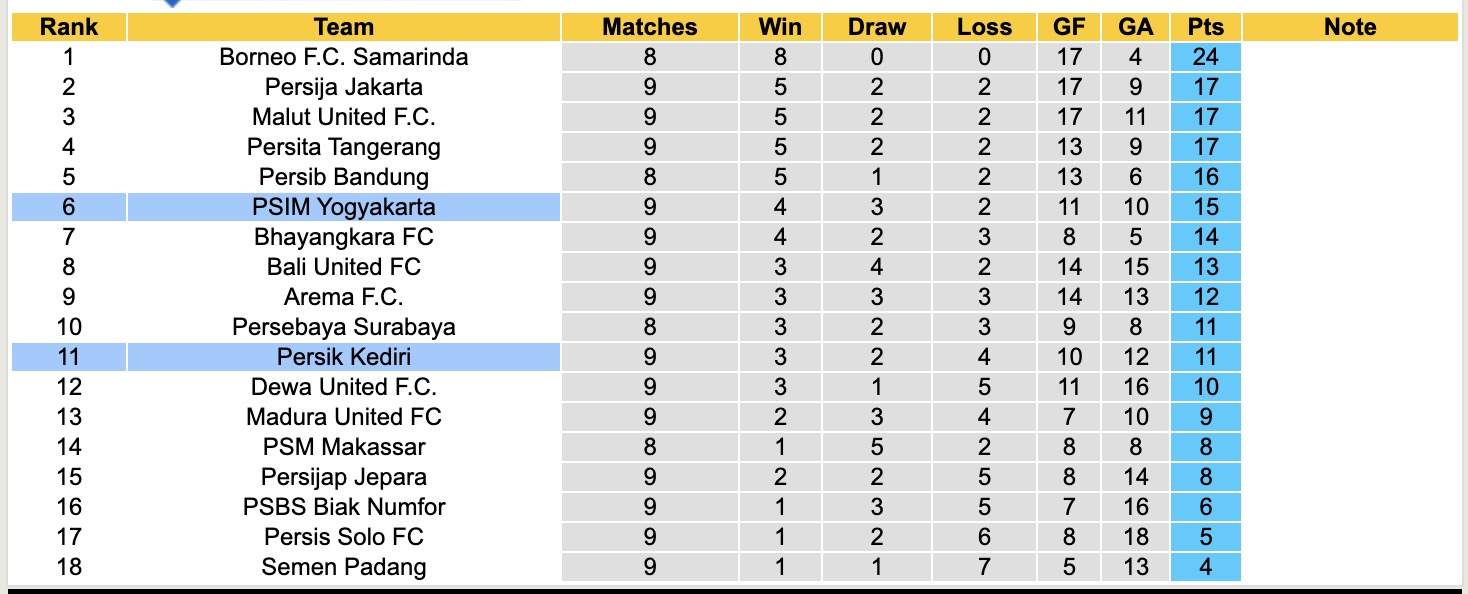The width and height of the screenshot is (1468, 594).
Task: Click the Rank column header
Action: click(x=68, y=27)
